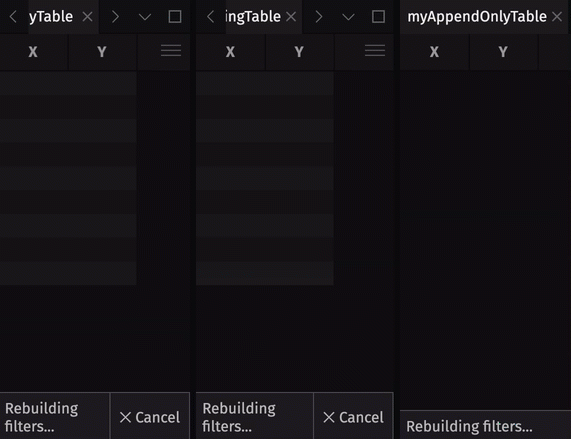
Task: Select the tab ending in yTable
Action: (x=51, y=16)
